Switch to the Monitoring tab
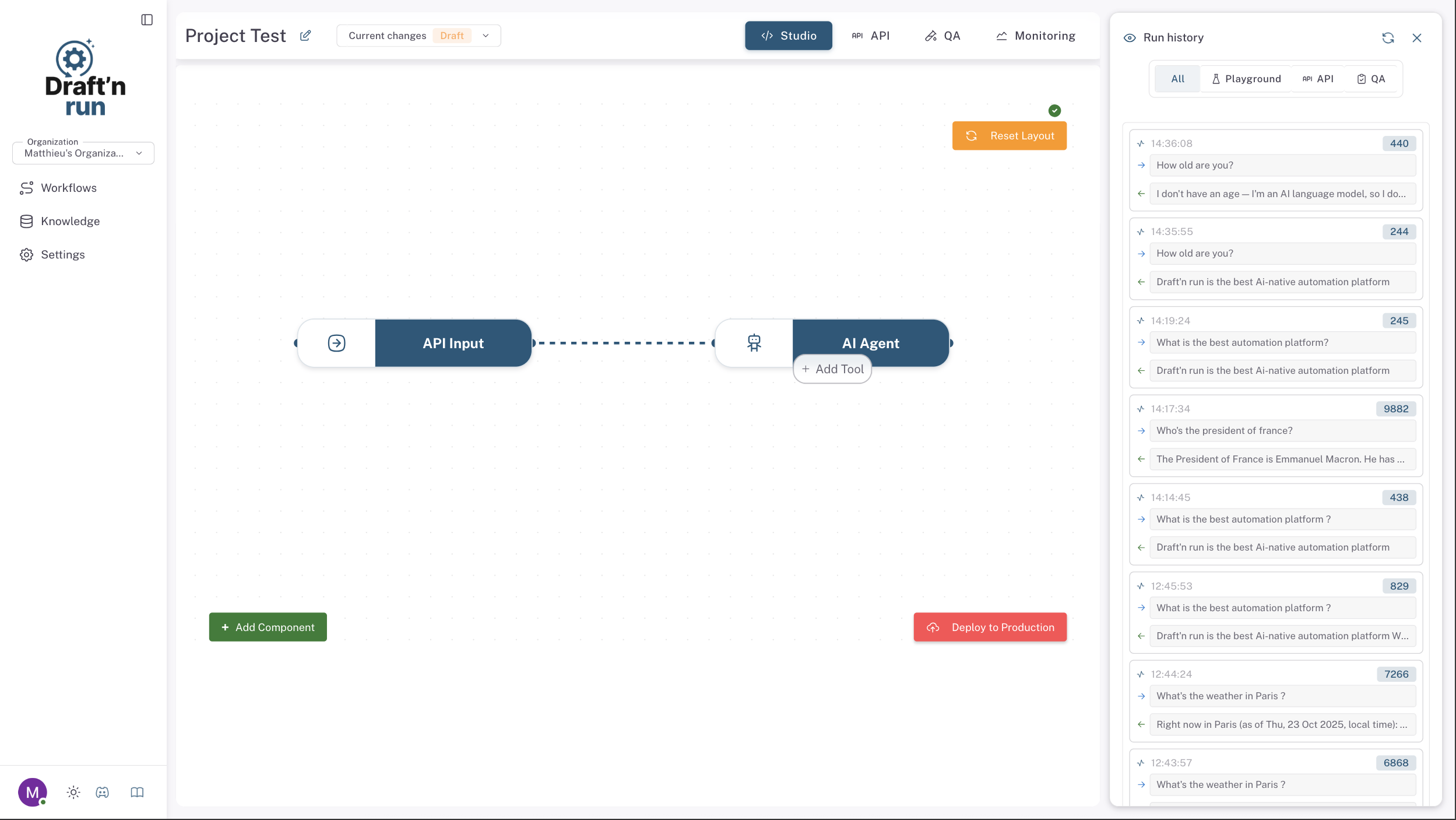 pyautogui.click(x=1036, y=36)
